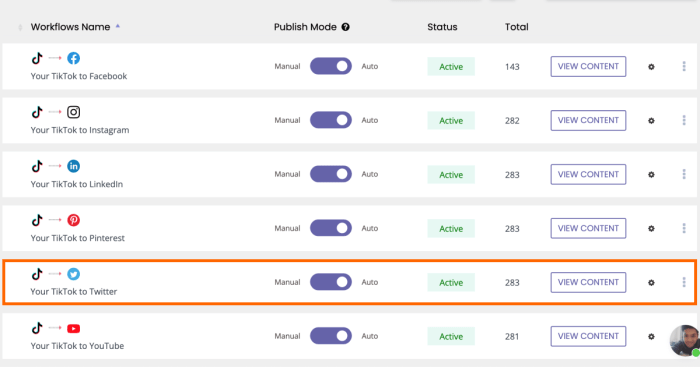This screenshot has width=700, height=367.
Task: Click the Status column header
Action: tap(442, 27)
